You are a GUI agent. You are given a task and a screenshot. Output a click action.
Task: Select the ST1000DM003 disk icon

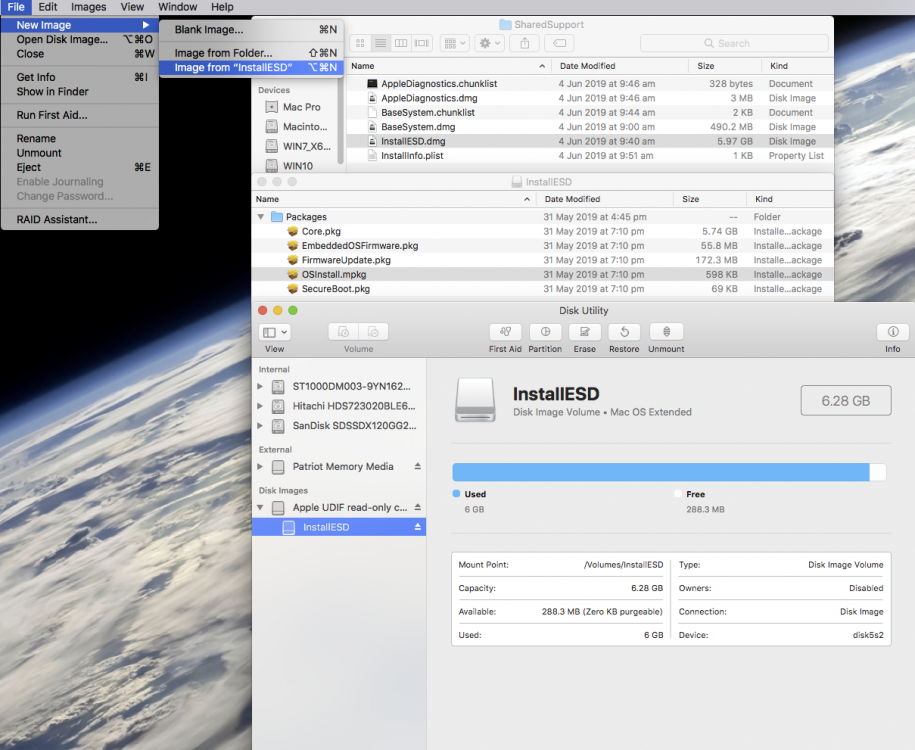(x=278, y=386)
